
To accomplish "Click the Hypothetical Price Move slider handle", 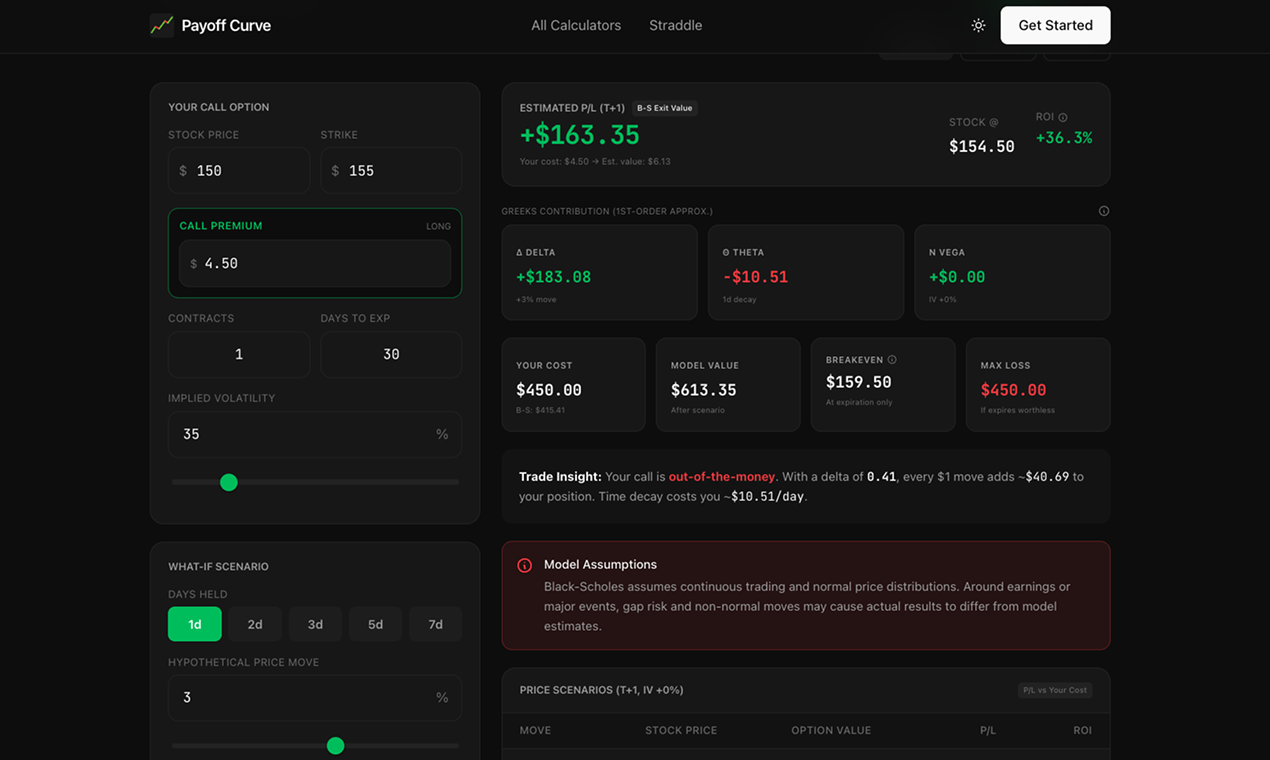I will click(x=336, y=745).
